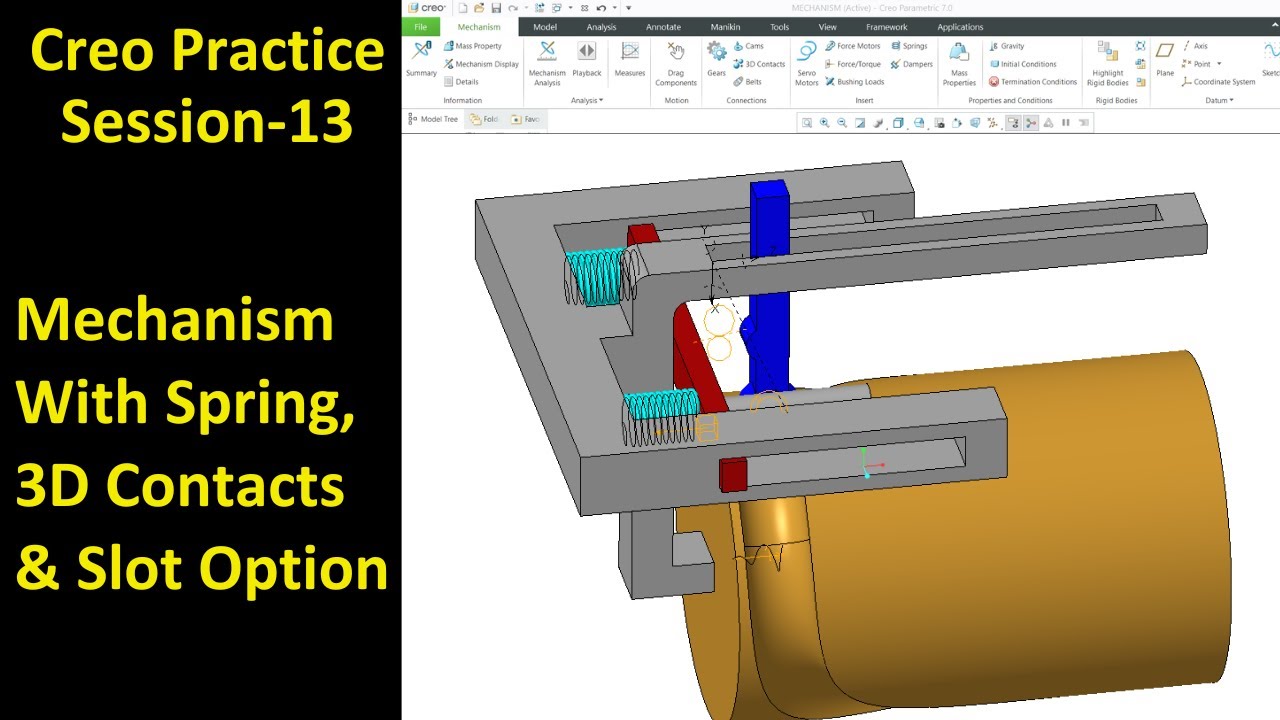Image resolution: width=1280 pixels, height=720 pixels.
Task: Create a datum Point
Action: [x=1196, y=64]
